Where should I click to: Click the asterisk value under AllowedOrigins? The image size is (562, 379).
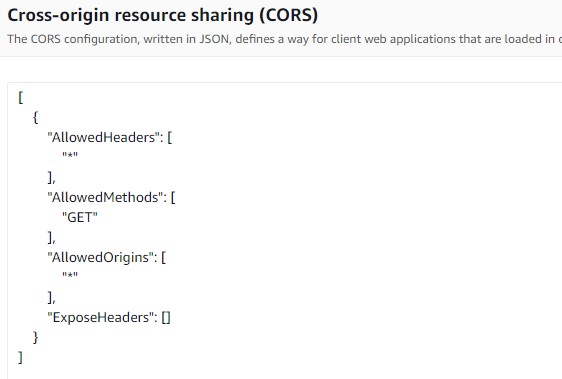(x=70, y=276)
